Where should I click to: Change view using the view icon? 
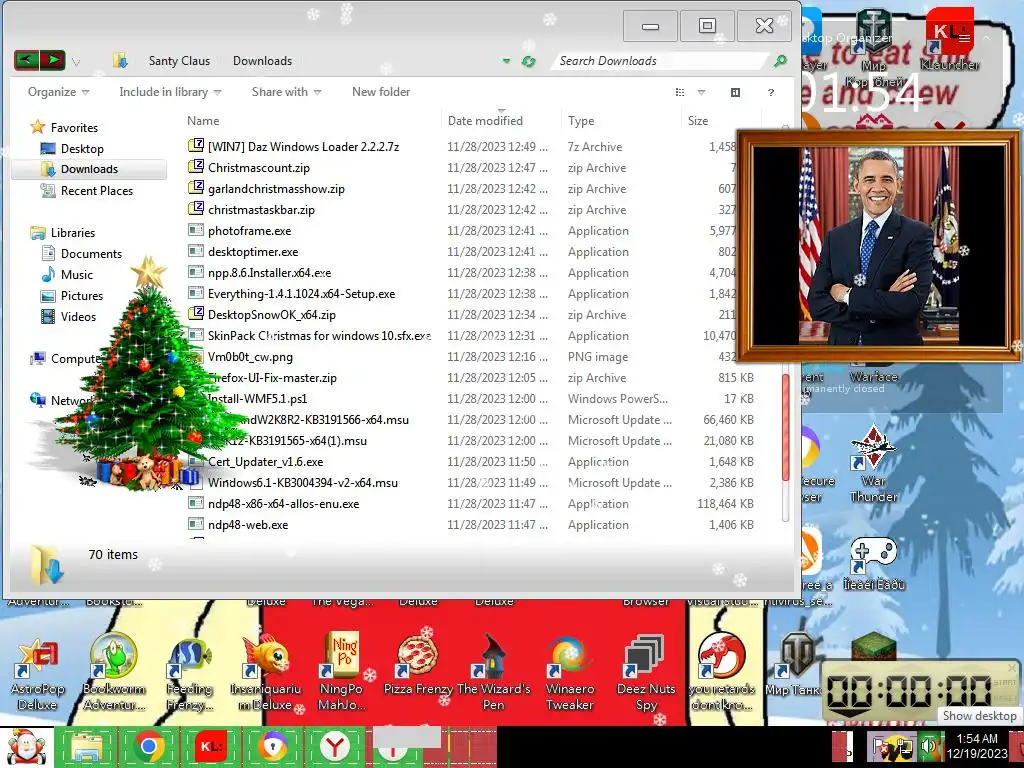tap(680, 93)
